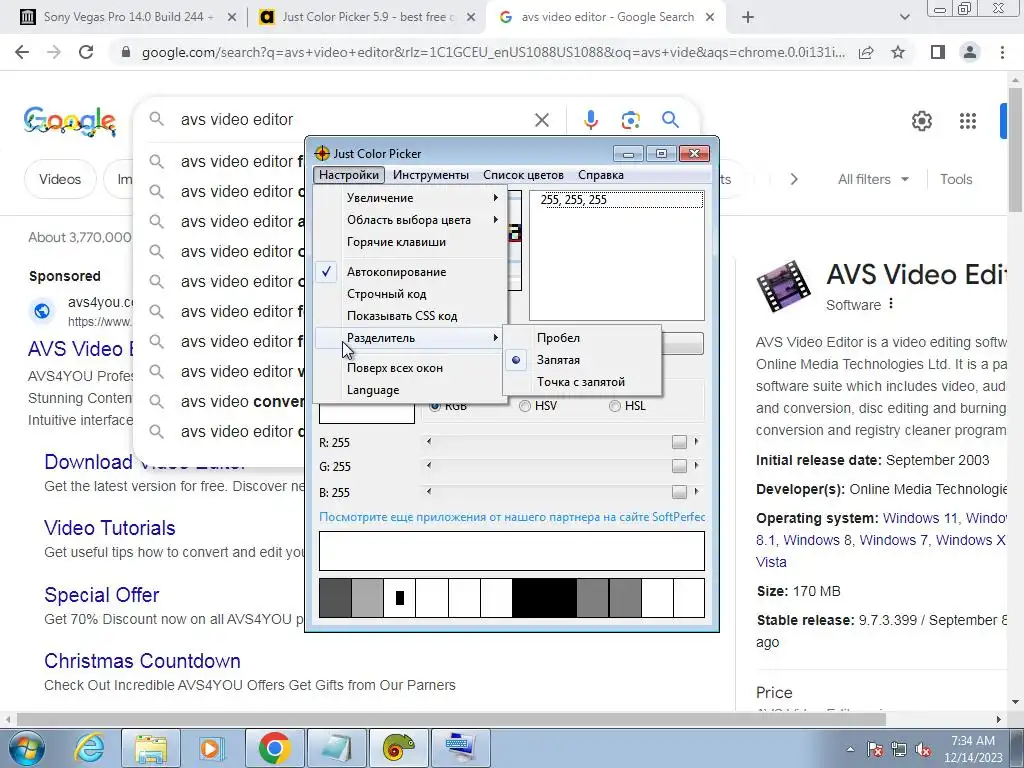Open Chrome three-dot menu
Screen dimensions: 1024x768
pyautogui.click(x=1002, y=52)
